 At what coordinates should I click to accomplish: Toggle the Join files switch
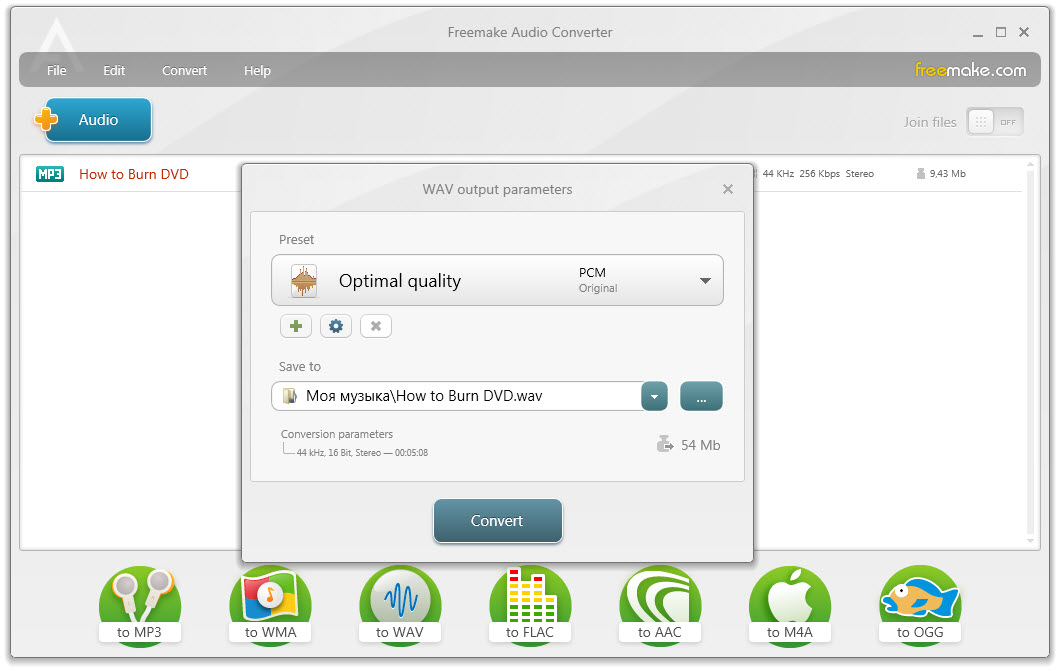click(x=994, y=122)
